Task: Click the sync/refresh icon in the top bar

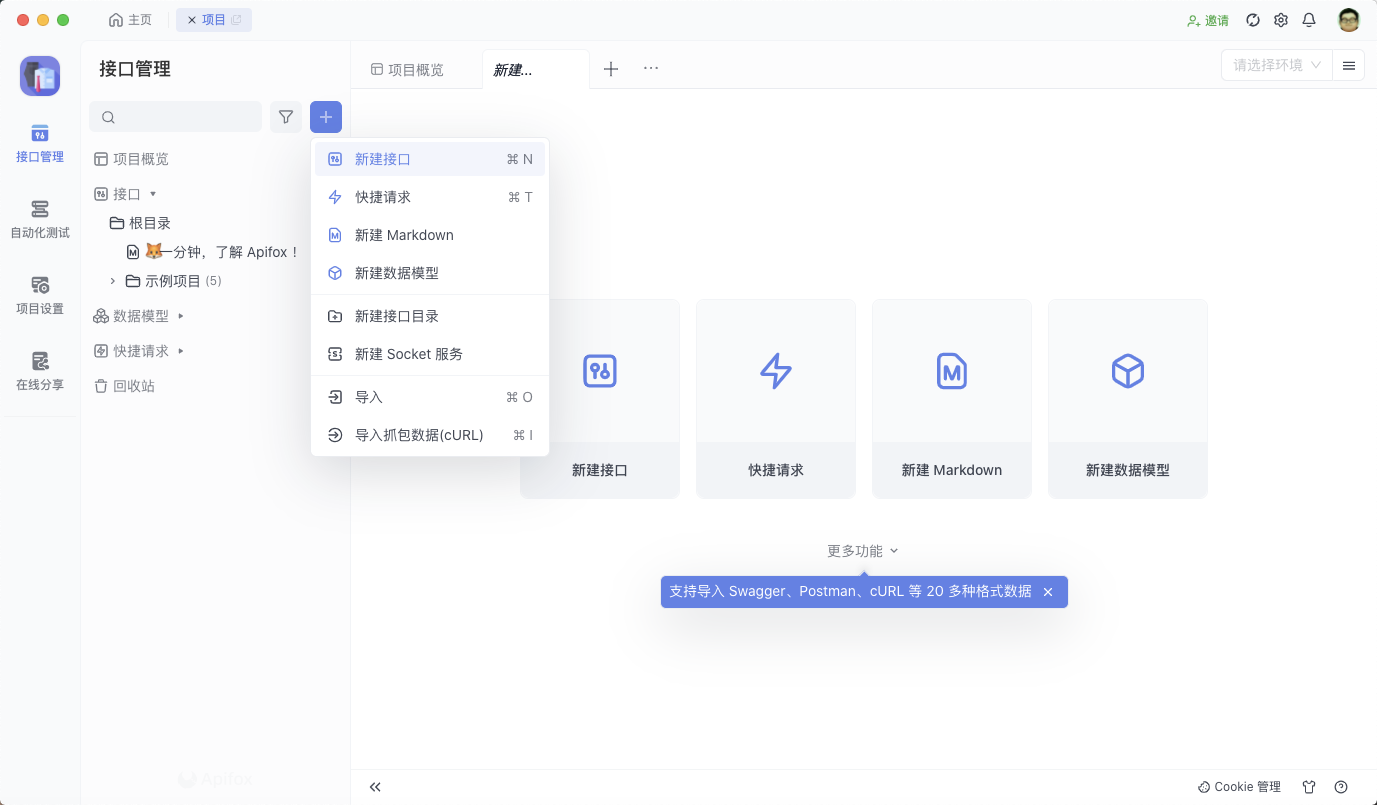Action: point(1253,19)
